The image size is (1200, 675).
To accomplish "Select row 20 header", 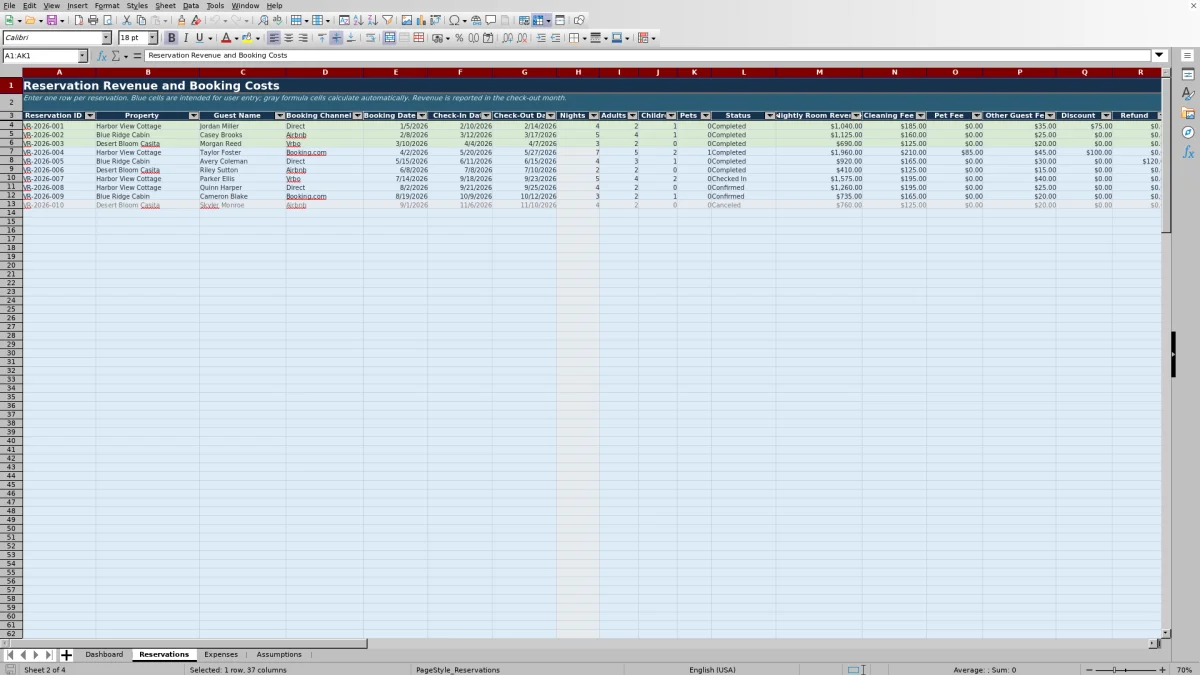I will coord(11,265).
